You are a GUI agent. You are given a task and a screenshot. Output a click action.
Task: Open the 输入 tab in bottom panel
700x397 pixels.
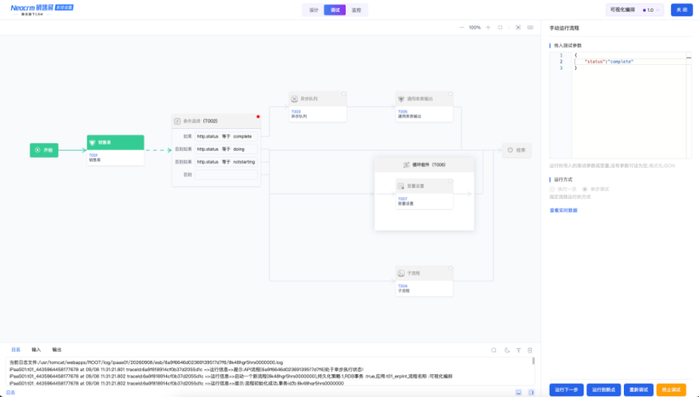(36, 350)
